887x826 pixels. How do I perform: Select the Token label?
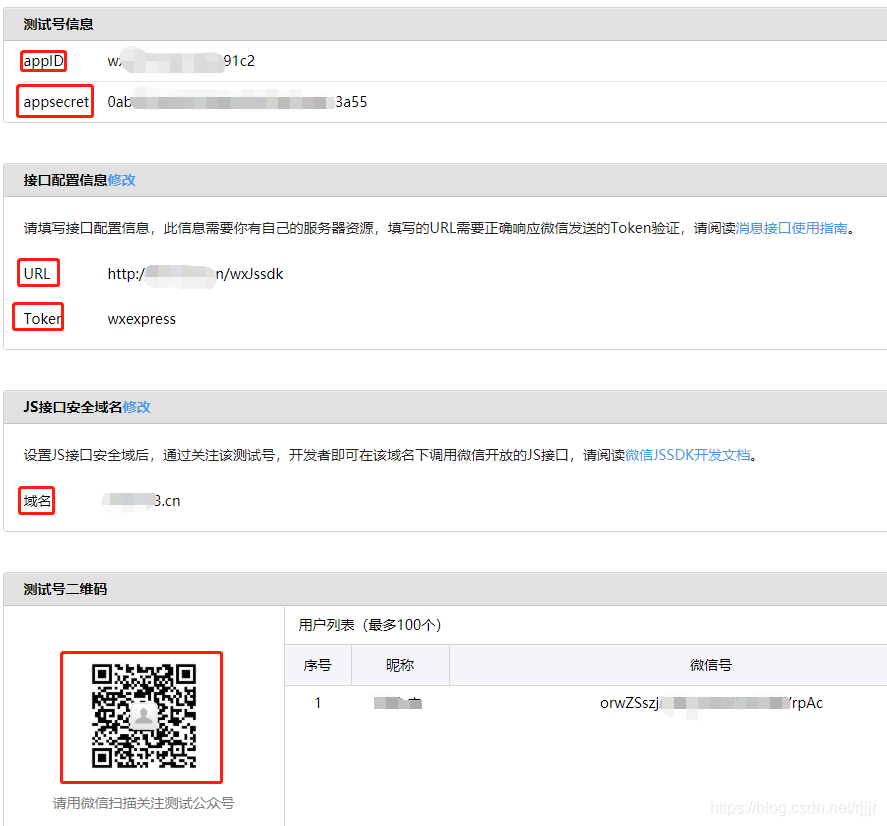[42, 319]
